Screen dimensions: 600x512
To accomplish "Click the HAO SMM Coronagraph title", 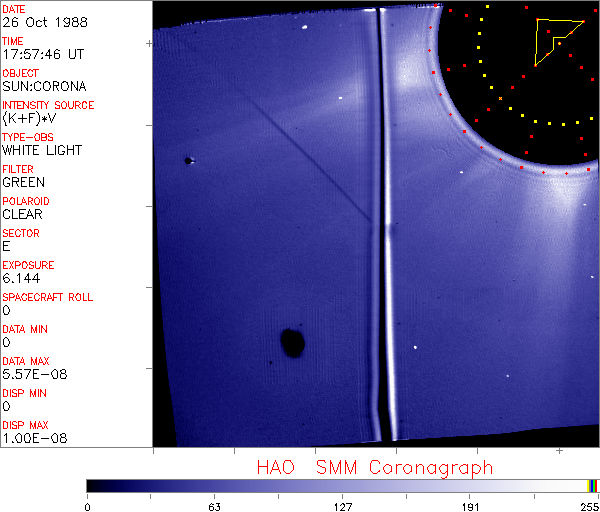I will (x=375, y=468).
